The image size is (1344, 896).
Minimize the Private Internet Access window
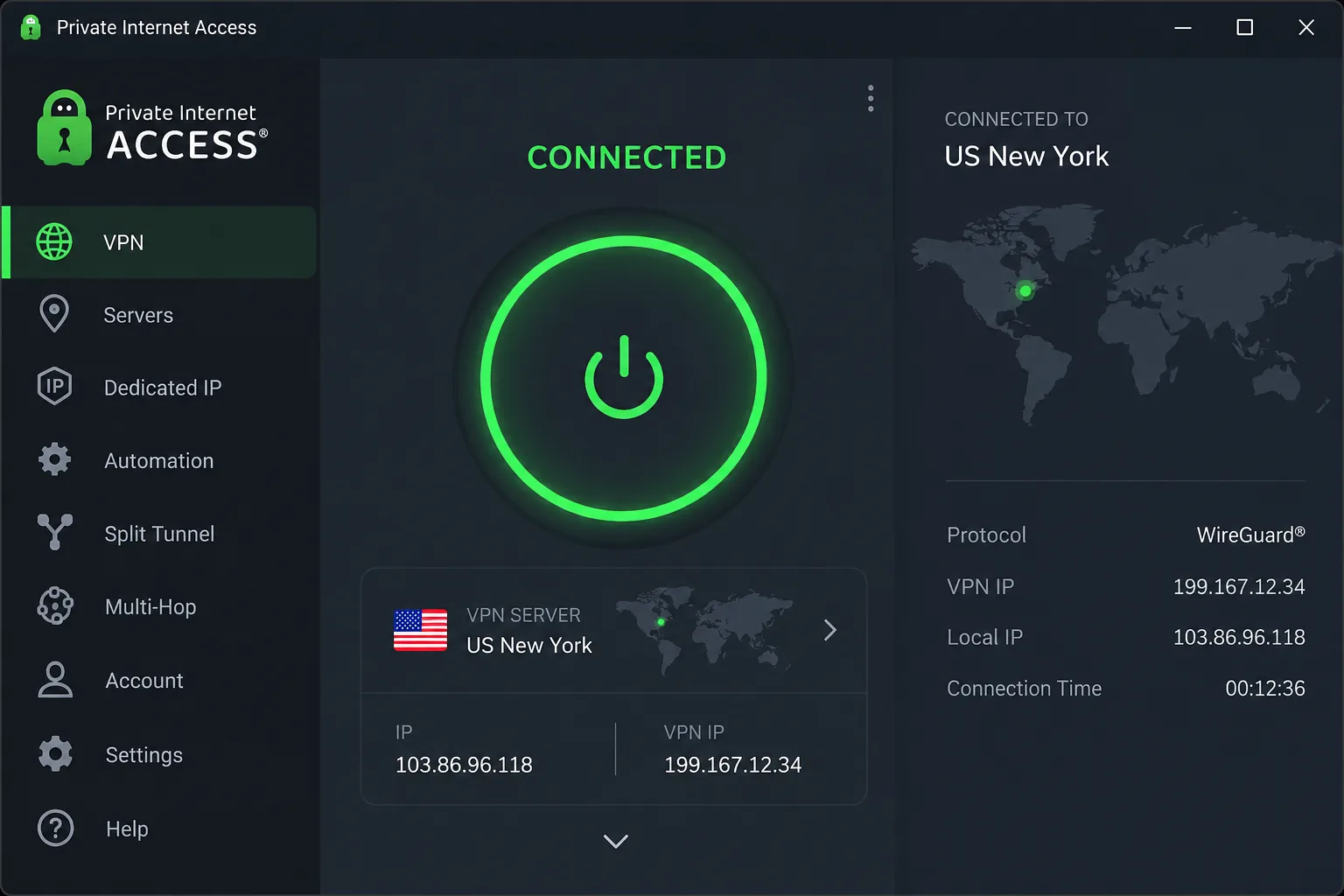[x=1183, y=28]
